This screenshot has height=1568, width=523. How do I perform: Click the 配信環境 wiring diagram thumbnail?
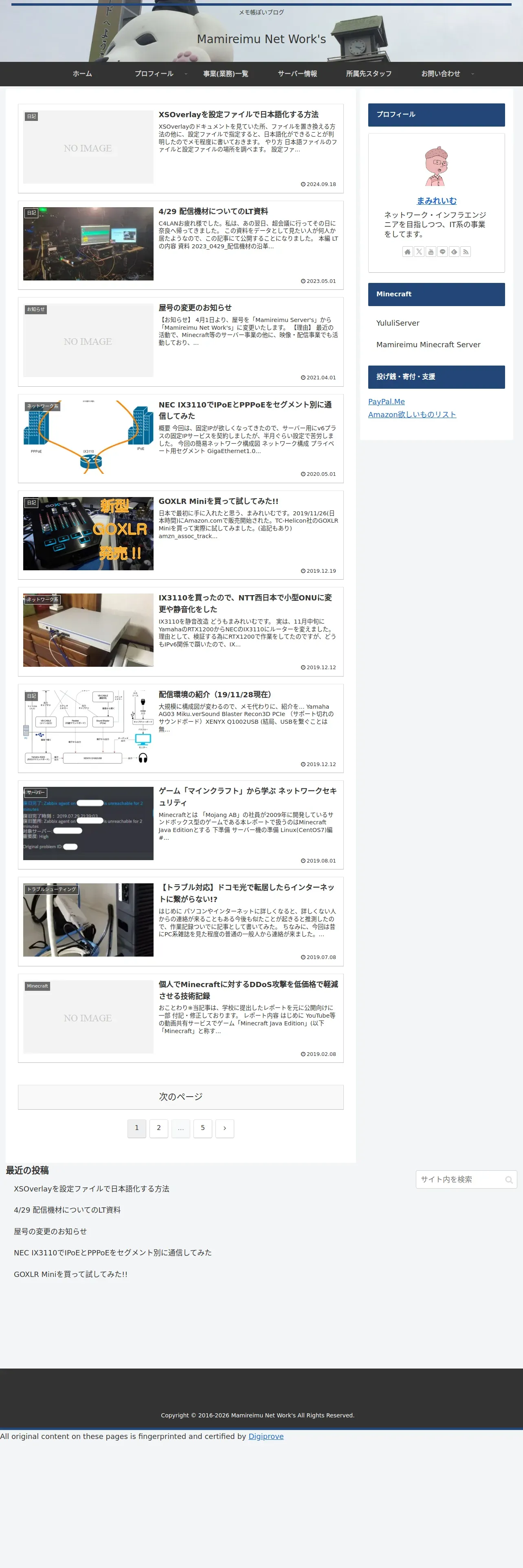click(88, 727)
